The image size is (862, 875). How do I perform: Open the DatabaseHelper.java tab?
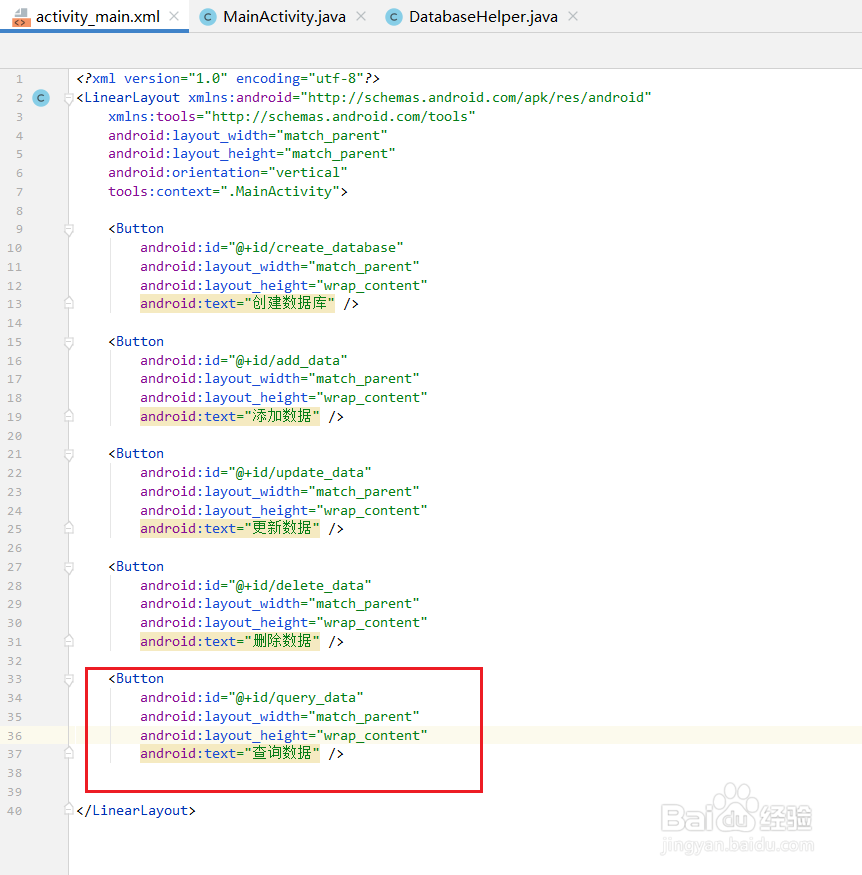tap(483, 17)
